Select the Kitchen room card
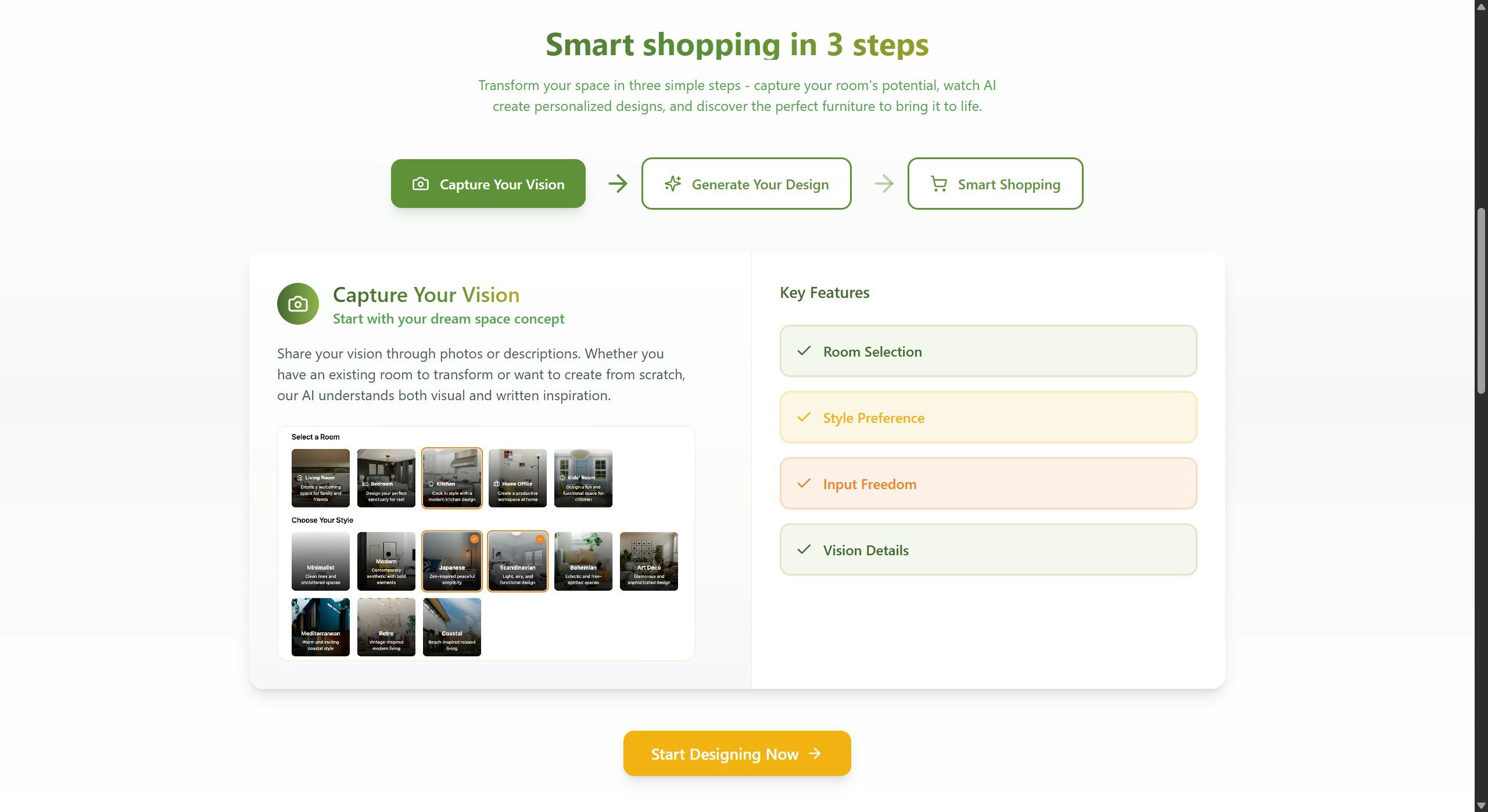Image resolution: width=1488 pixels, height=812 pixels. click(452, 477)
